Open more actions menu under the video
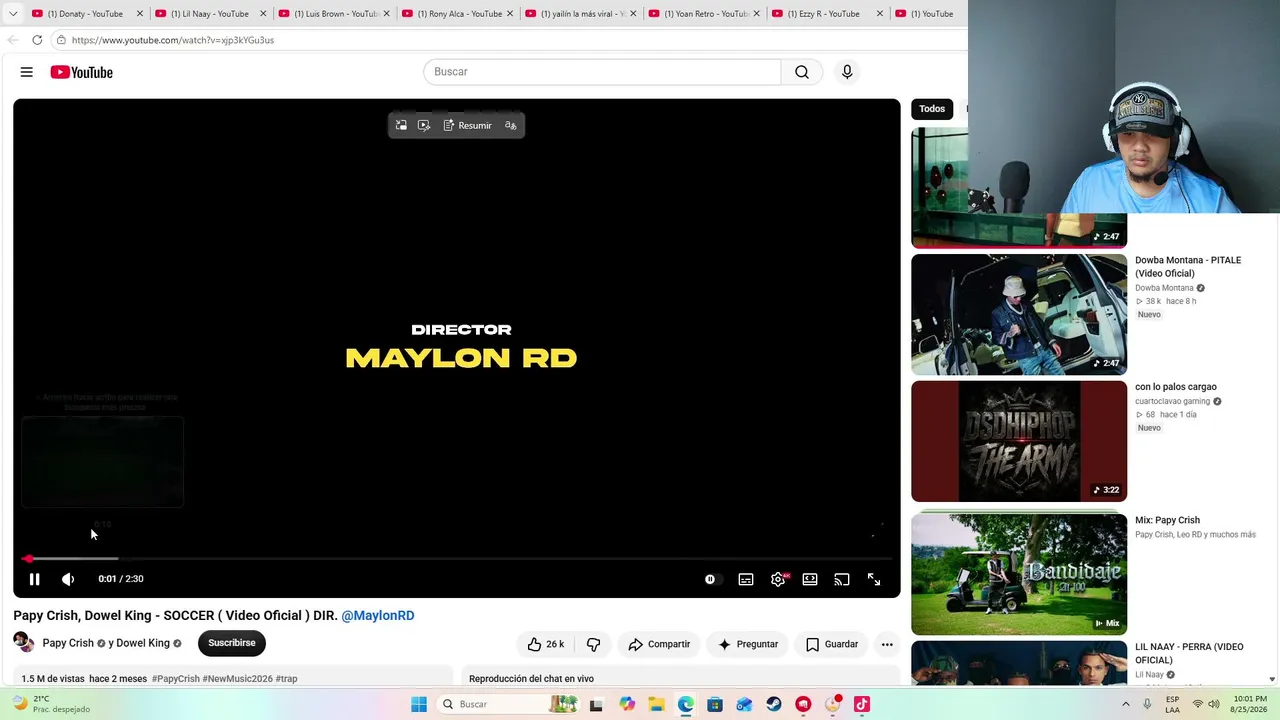Screen dimensions: 1280x720 887,644
